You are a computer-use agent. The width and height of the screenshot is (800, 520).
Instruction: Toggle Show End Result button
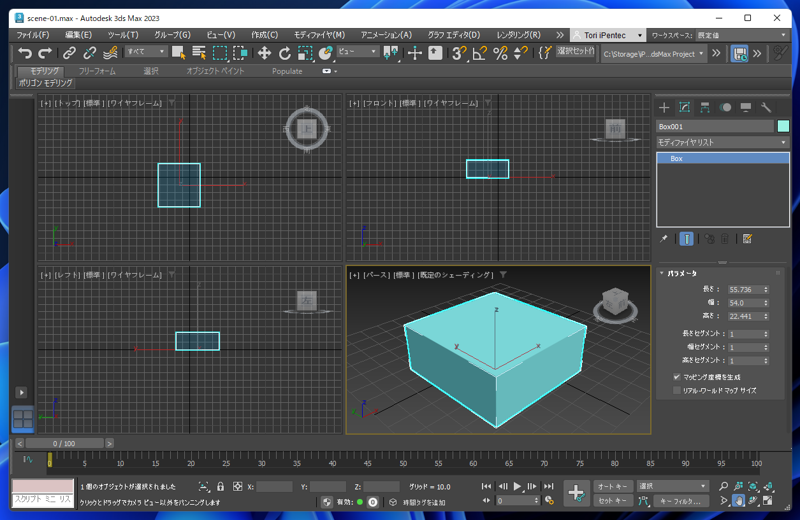(x=686, y=238)
